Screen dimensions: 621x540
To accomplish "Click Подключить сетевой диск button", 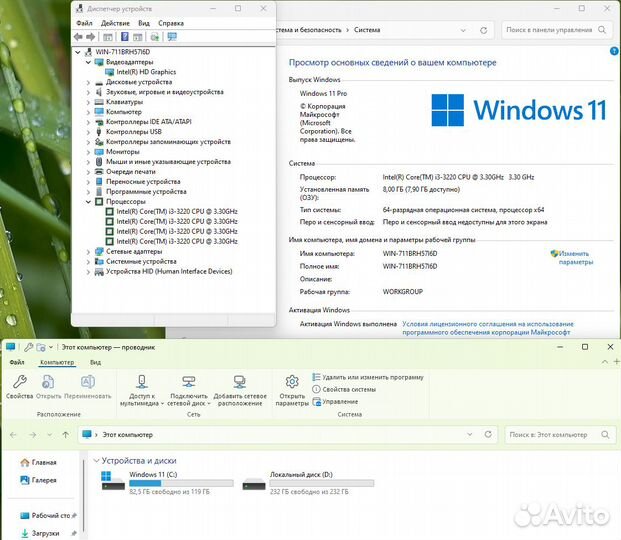I will (189, 390).
